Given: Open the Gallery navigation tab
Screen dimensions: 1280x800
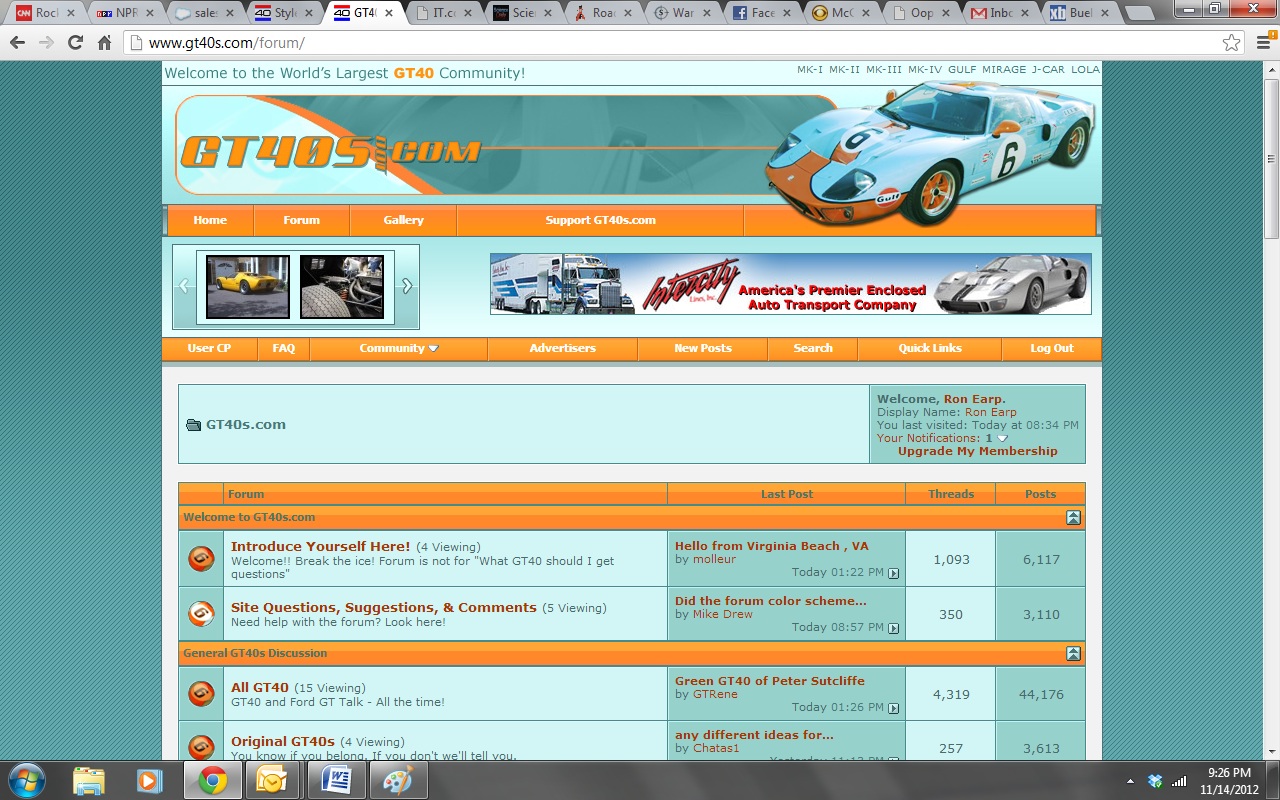Looking at the screenshot, I should pyautogui.click(x=403, y=220).
